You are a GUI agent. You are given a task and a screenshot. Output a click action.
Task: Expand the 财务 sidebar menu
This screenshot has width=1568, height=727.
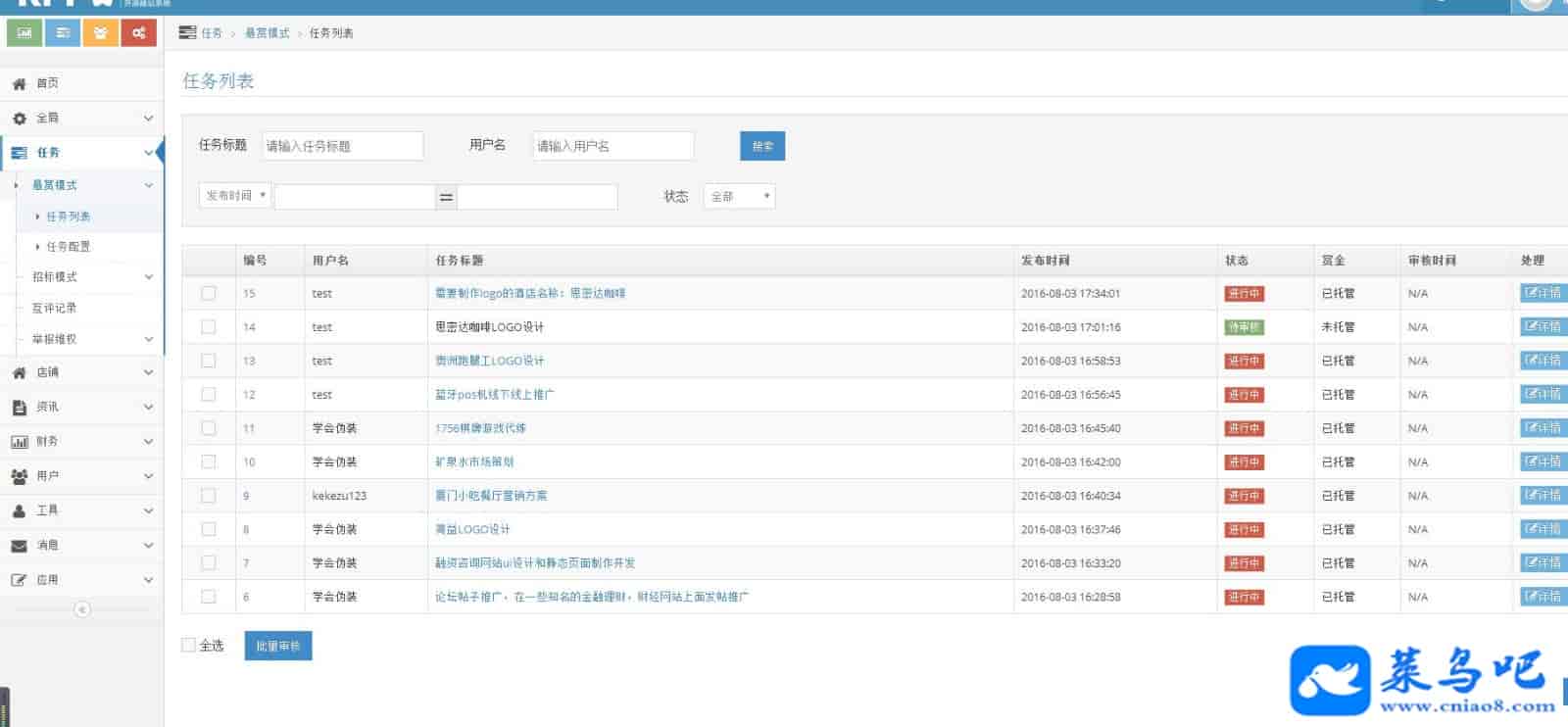tap(82, 442)
